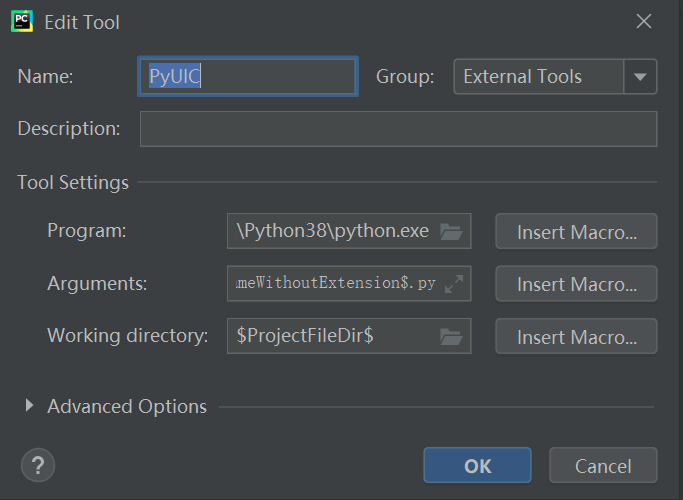This screenshot has height=500, width=683.
Task: Open help with the question mark
Action: click(x=38, y=465)
